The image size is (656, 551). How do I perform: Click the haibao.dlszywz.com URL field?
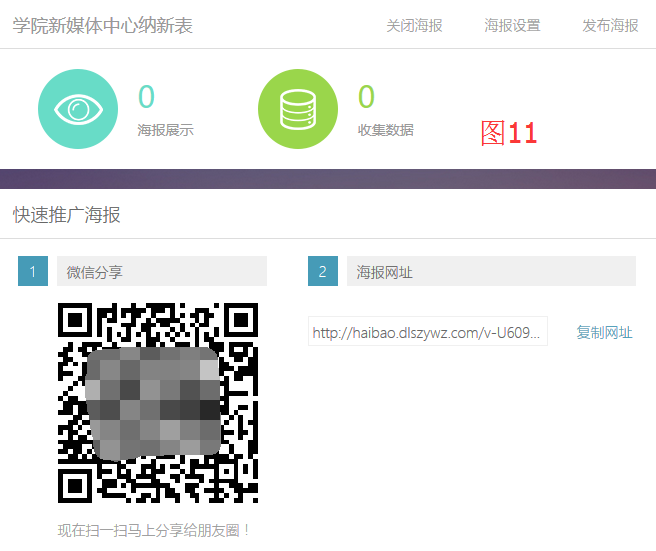[428, 333]
